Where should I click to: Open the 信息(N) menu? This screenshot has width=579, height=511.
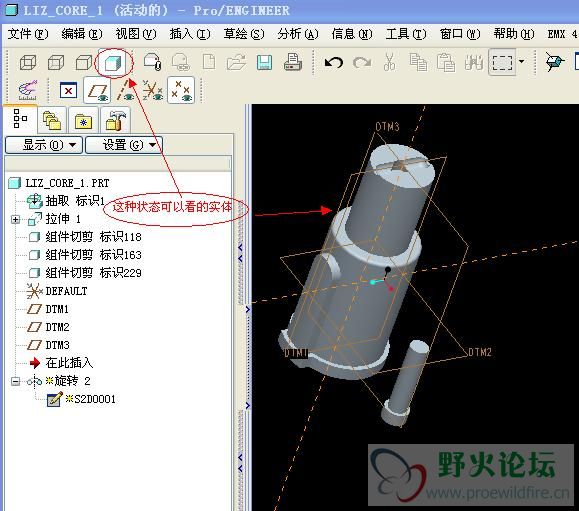(x=352, y=34)
